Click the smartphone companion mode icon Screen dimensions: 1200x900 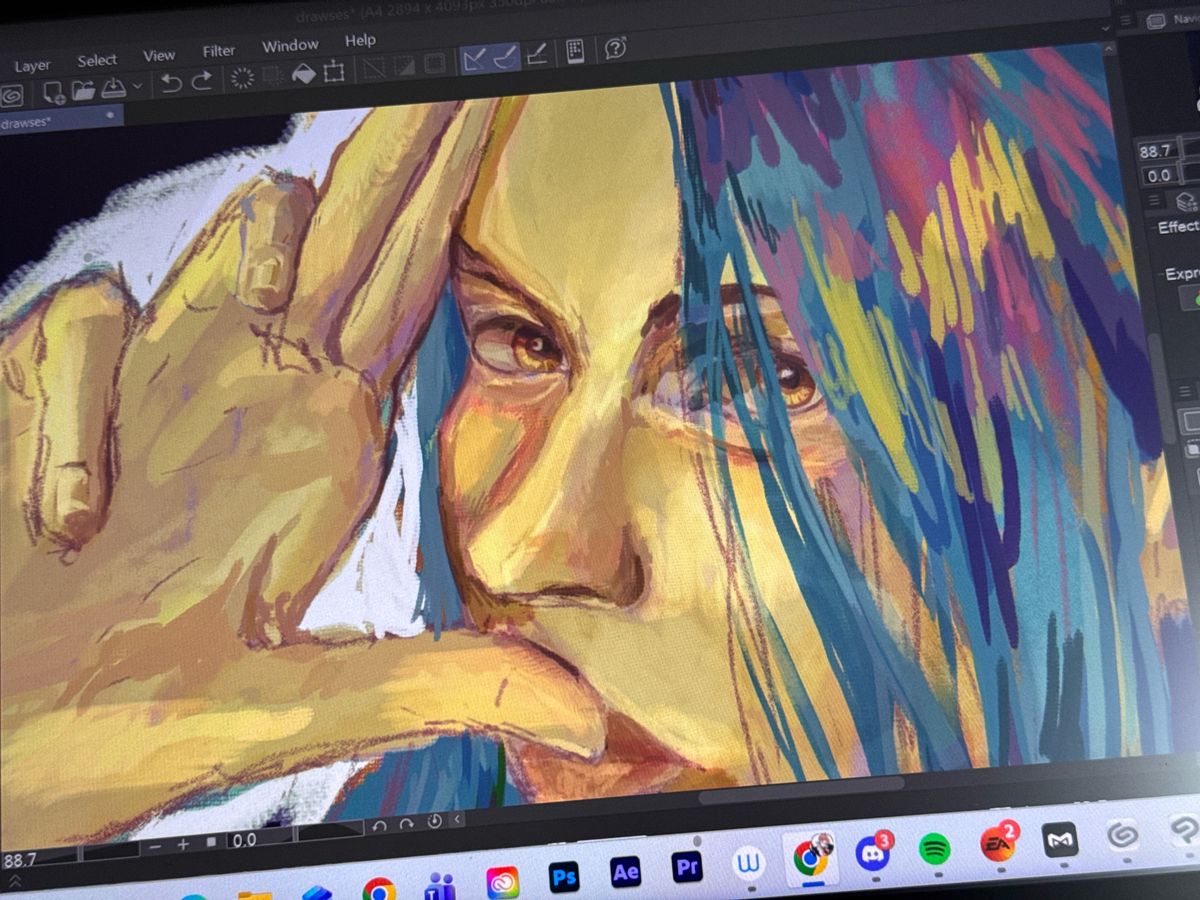coord(575,51)
